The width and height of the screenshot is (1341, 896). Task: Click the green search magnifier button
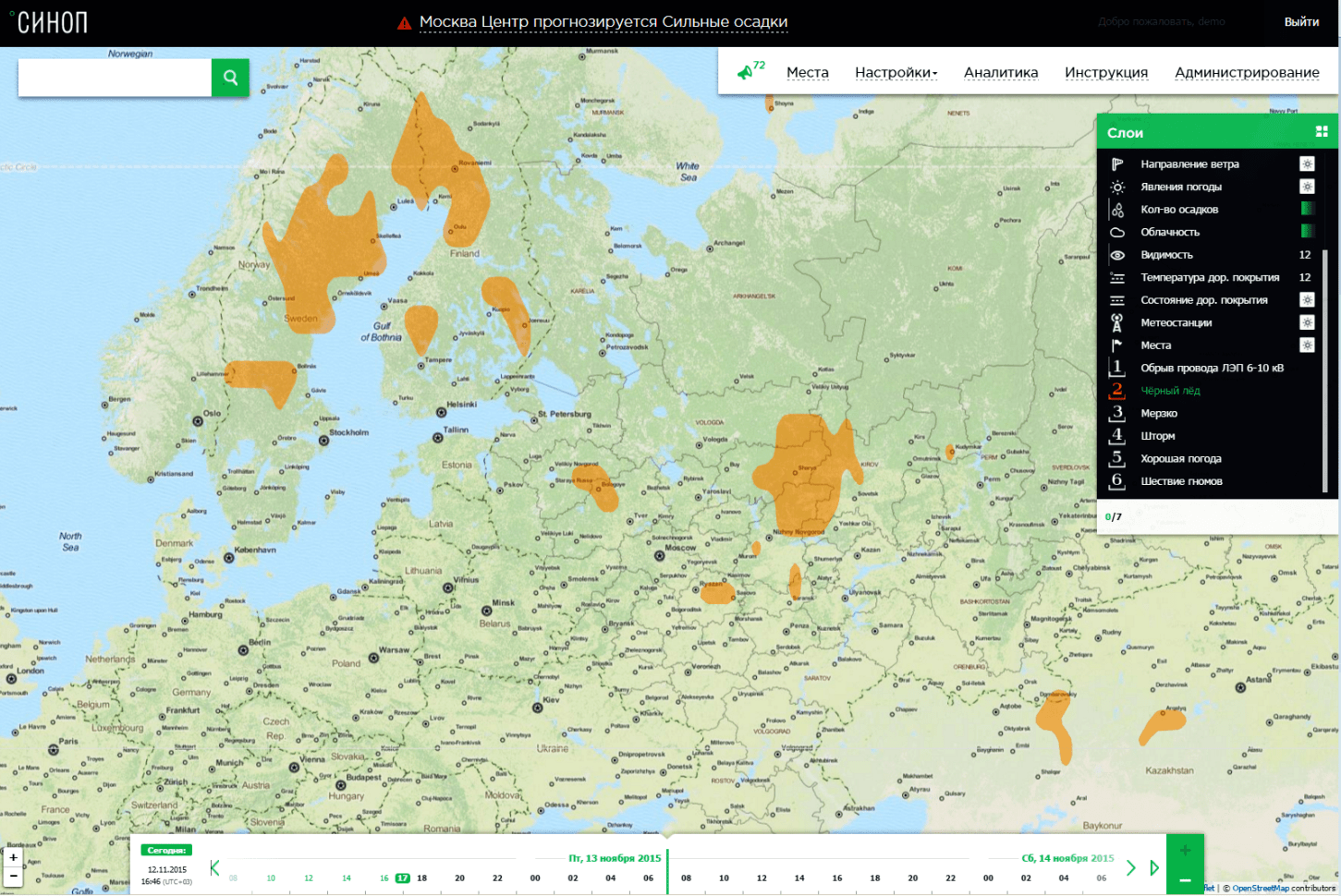click(x=230, y=78)
